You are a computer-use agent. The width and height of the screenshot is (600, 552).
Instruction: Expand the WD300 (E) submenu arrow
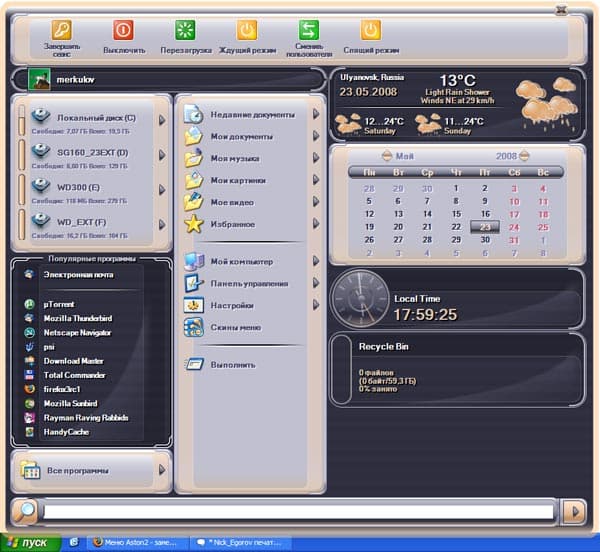162,190
